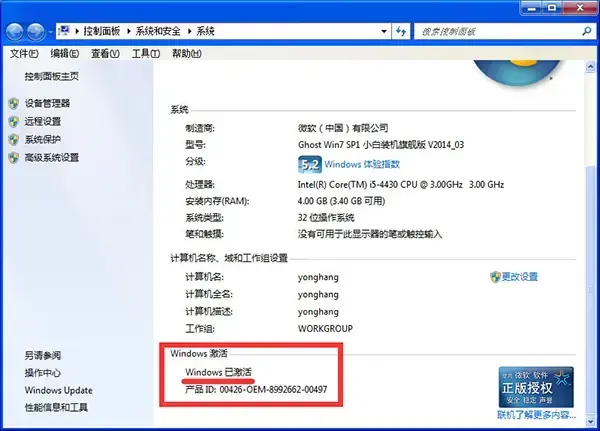Open 远程设置 link
This screenshot has width=600, height=431.
tap(43, 122)
